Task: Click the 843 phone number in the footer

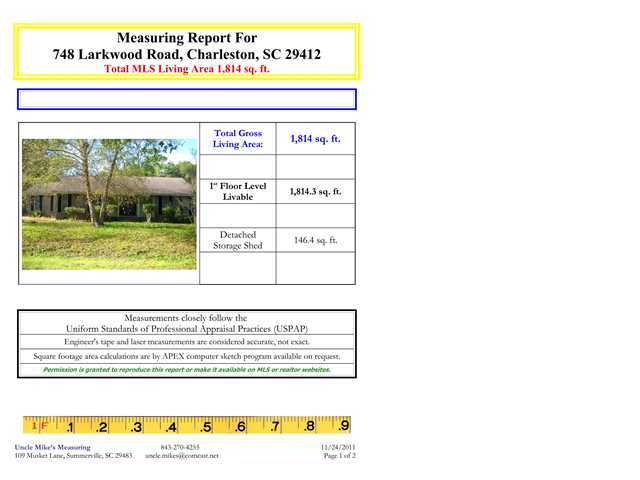Action: [x=180, y=447]
